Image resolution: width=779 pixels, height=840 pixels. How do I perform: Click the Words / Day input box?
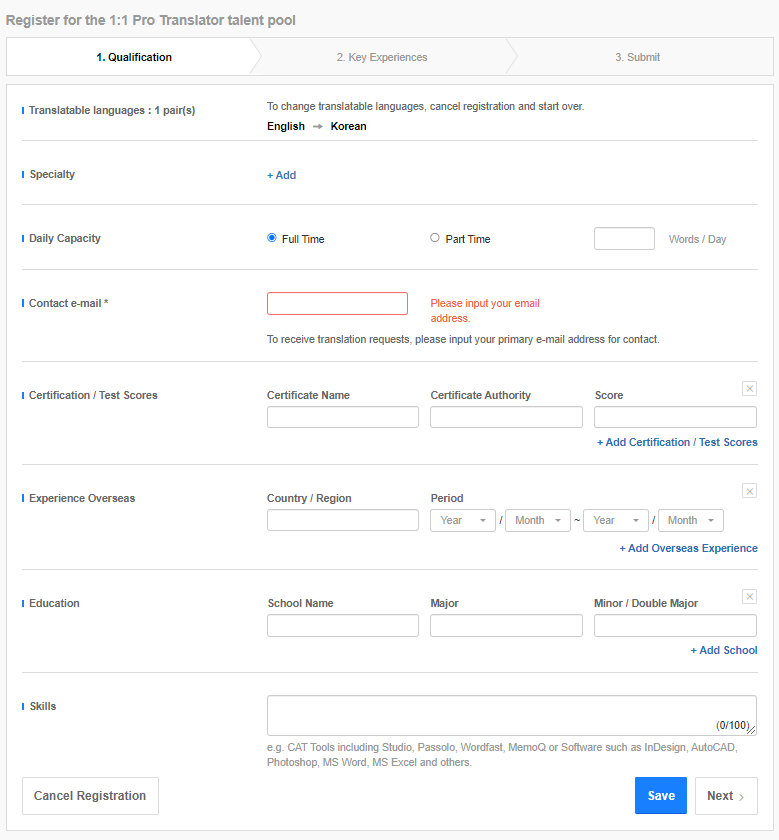click(x=624, y=238)
